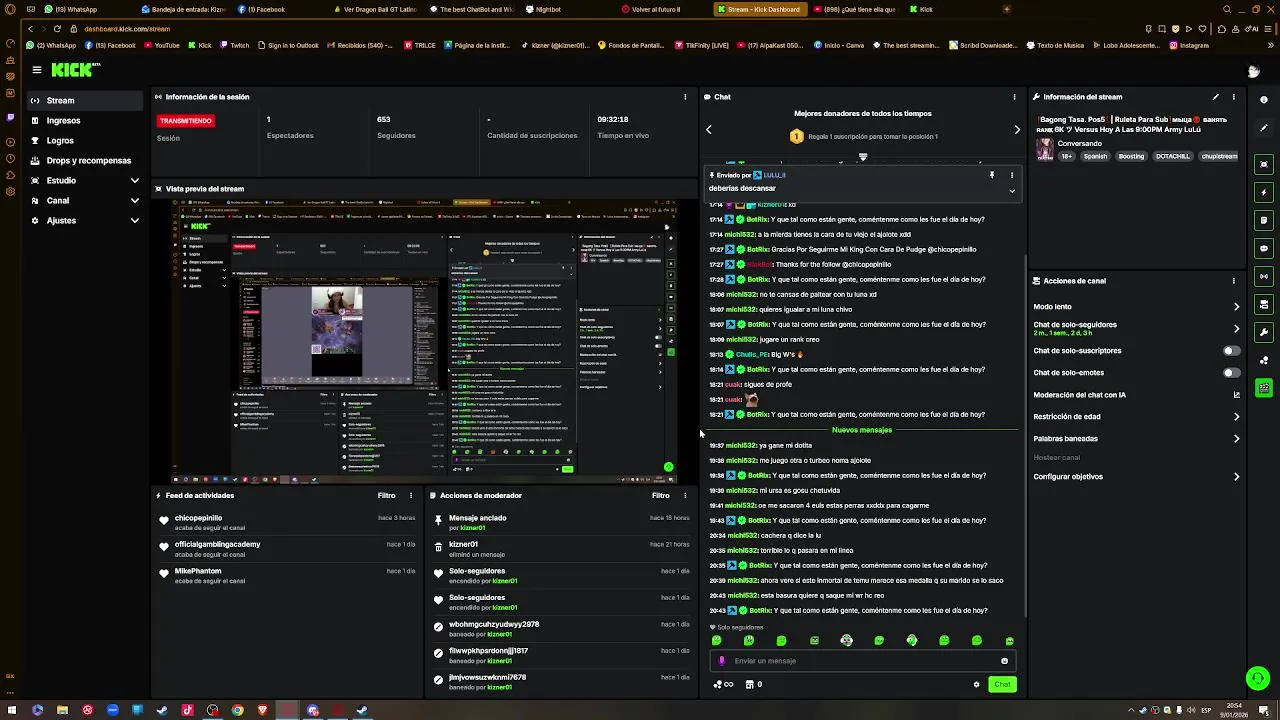Click user avatar at top right
This screenshot has height=720, width=1280.
(1253, 71)
